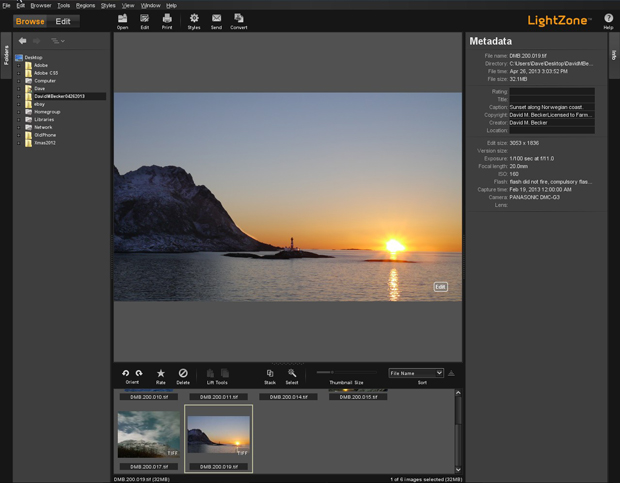The width and height of the screenshot is (620, 483).
Task: Open the Styles gear icon
Action: [194, 21]
